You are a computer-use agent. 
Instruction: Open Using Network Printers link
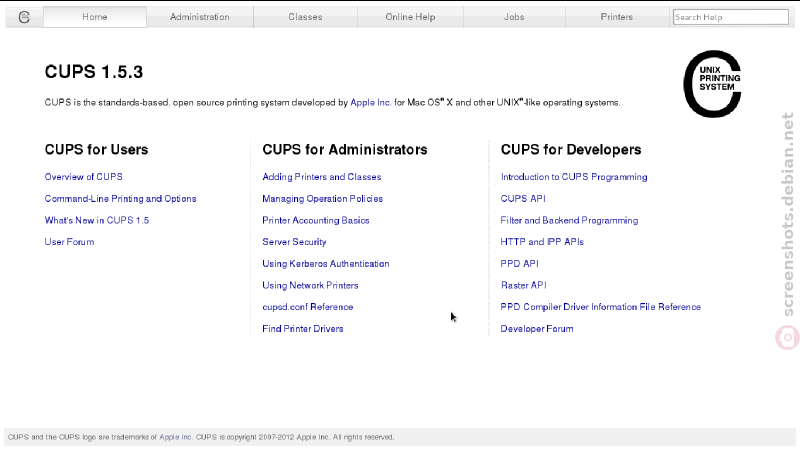point(310,285)
